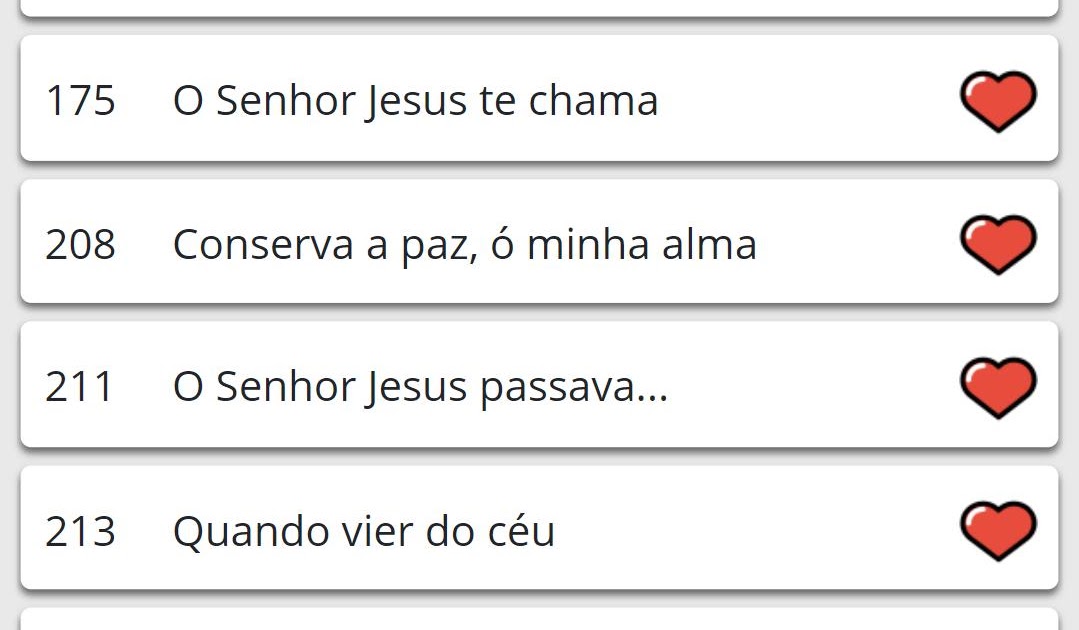Toggle the heart on Conserva a paz

point(997,244)
